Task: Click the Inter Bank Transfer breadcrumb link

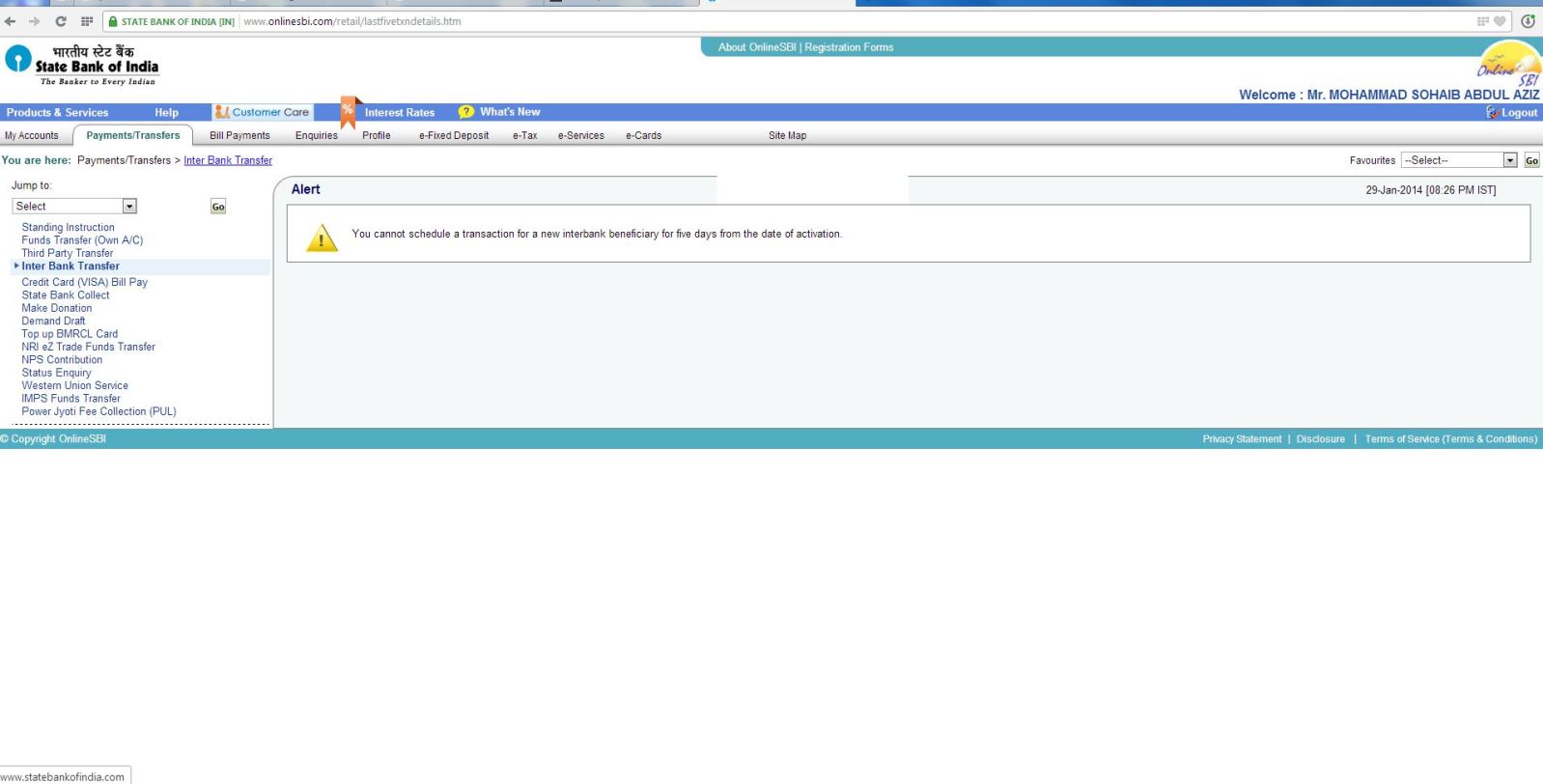Action: click(x=228, y=160)
